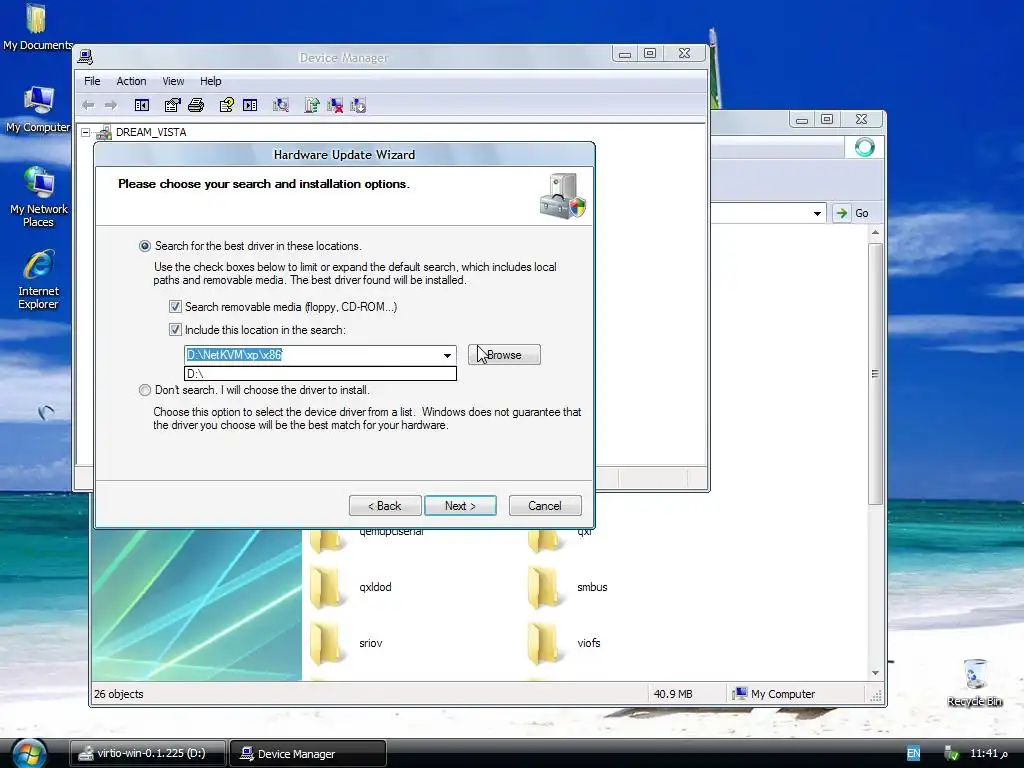Select the 'D:\' suggestion in dropdown list
This screenshot has width=1024, height=768.
[x=320, y=374]
